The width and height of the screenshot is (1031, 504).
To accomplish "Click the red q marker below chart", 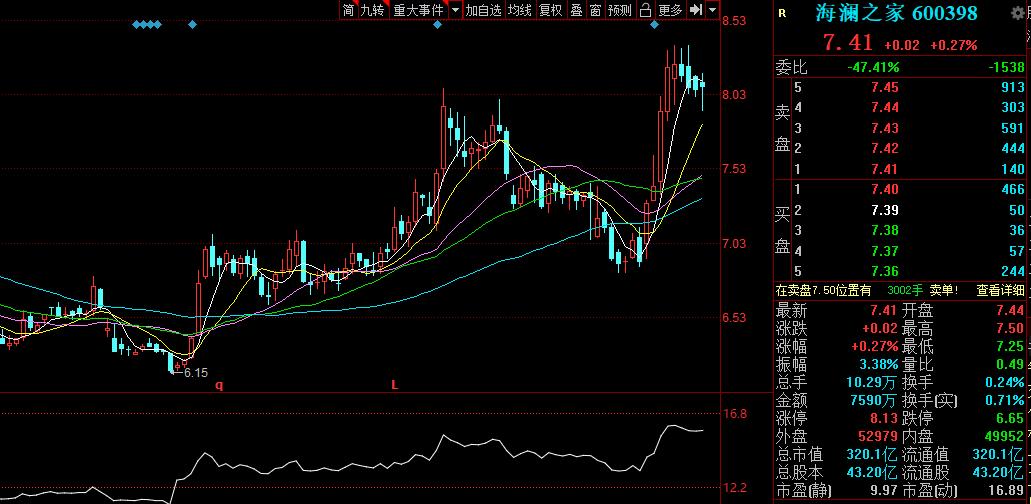I will pyautogui.click(x=218, y=385).
